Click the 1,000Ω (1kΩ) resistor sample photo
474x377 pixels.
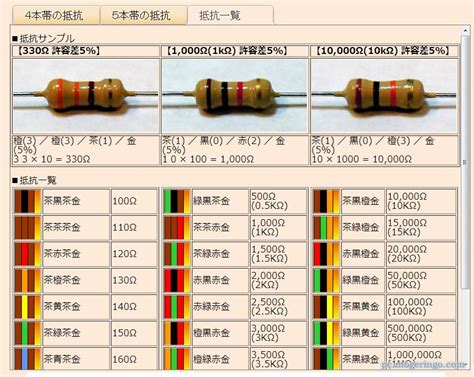click(234, 96)
